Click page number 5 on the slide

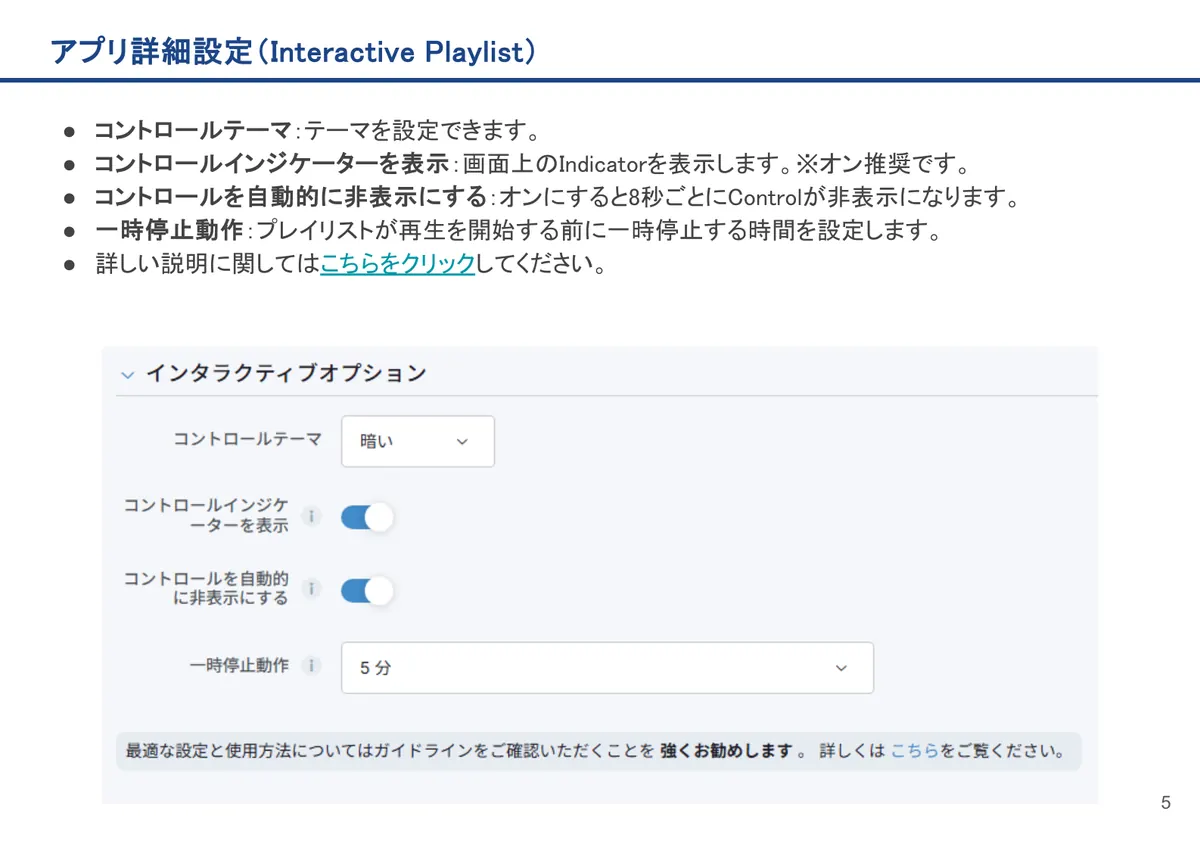click(x=1165, y=803)
